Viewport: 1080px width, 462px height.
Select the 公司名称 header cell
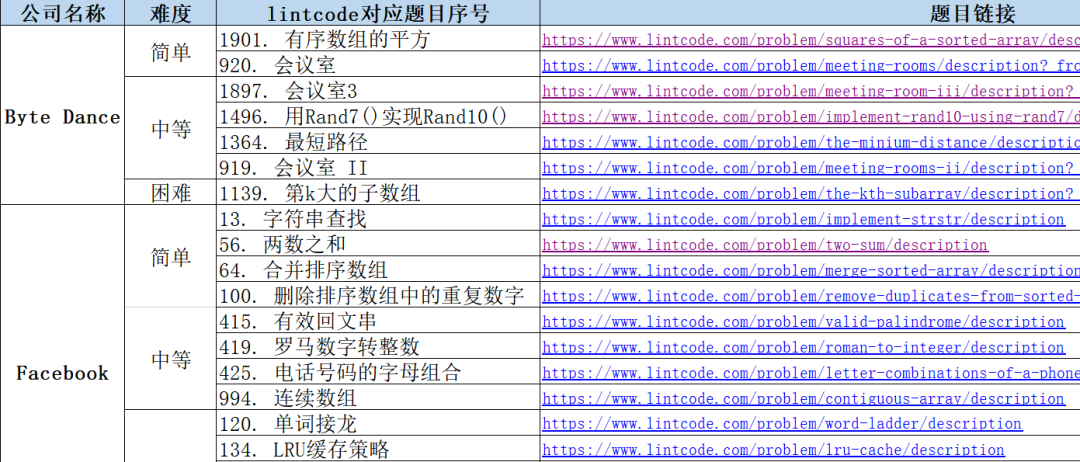62,13
